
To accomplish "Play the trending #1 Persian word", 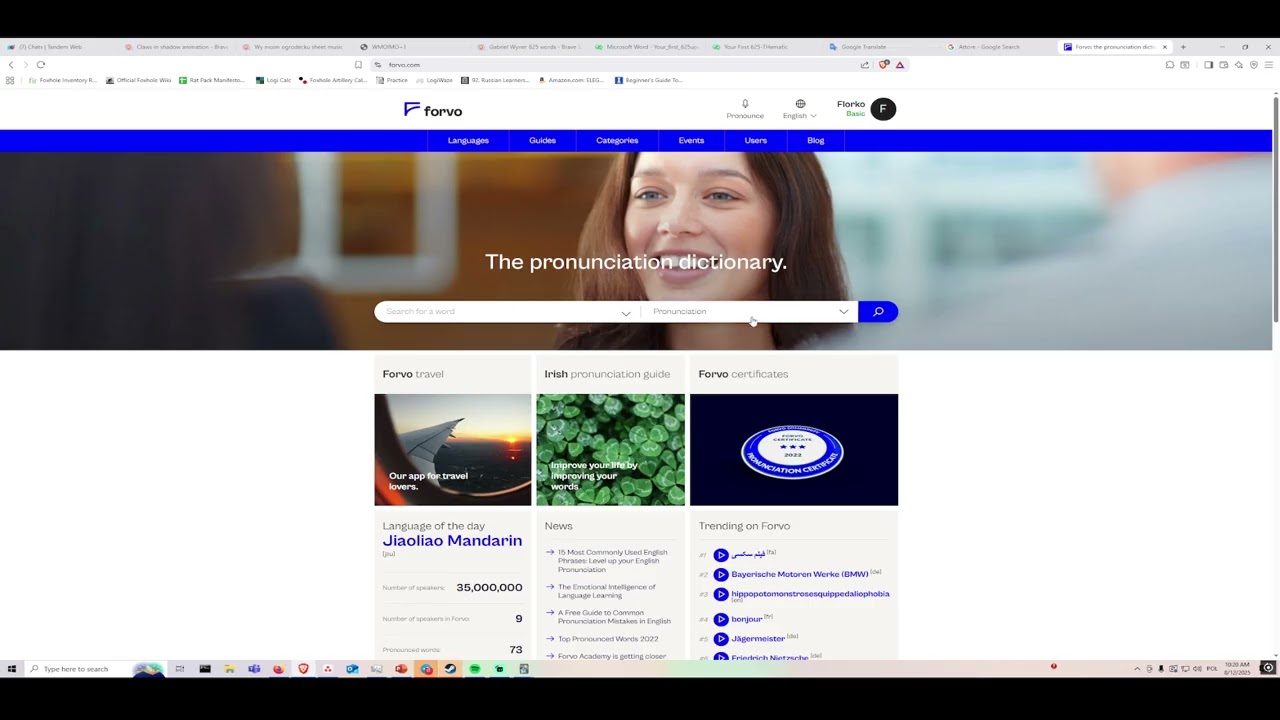I will [x=720, y=555].
